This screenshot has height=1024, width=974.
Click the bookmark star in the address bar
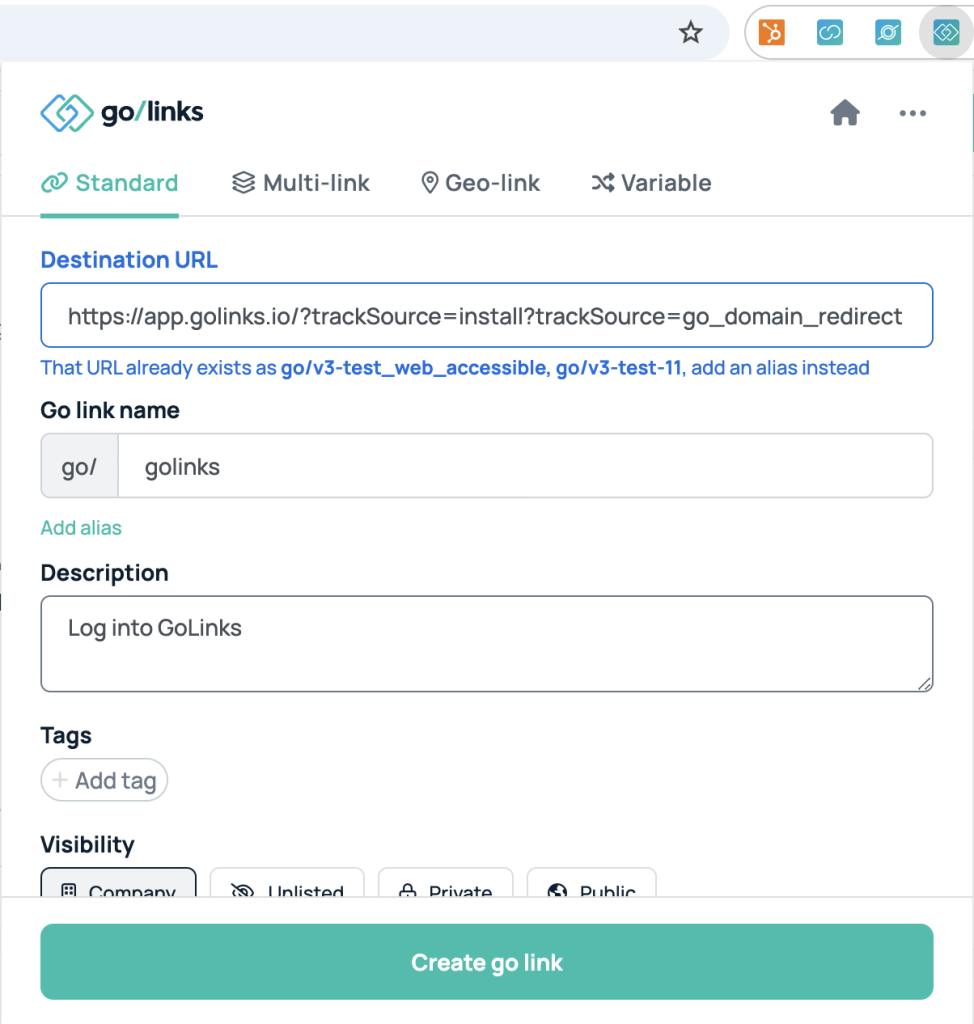point(690,32)
